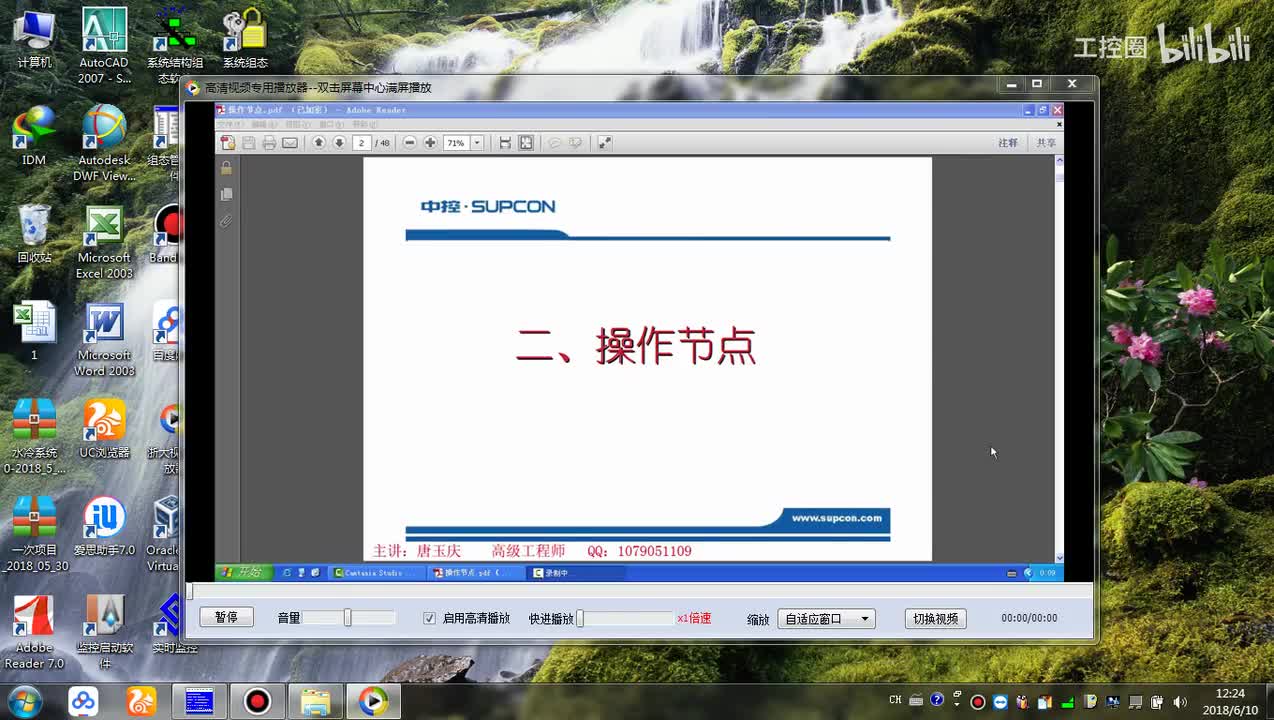Viewport: 1274px width, 720px height.
Task: Open the 注释 comments pane
Action: pos(1008,143)
